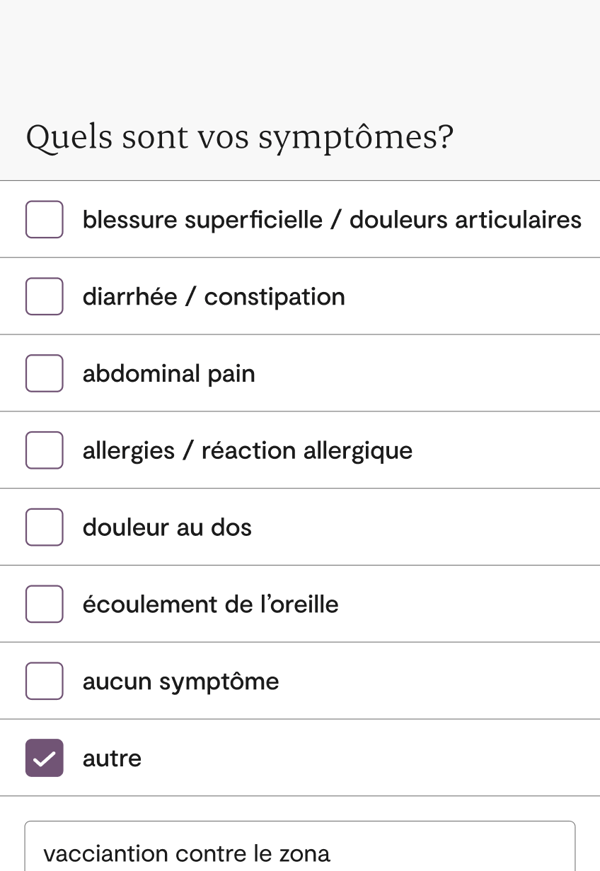Screen dimensions: 600x871
Task: Click the empty gray area above the question
Action: [300, 50]
